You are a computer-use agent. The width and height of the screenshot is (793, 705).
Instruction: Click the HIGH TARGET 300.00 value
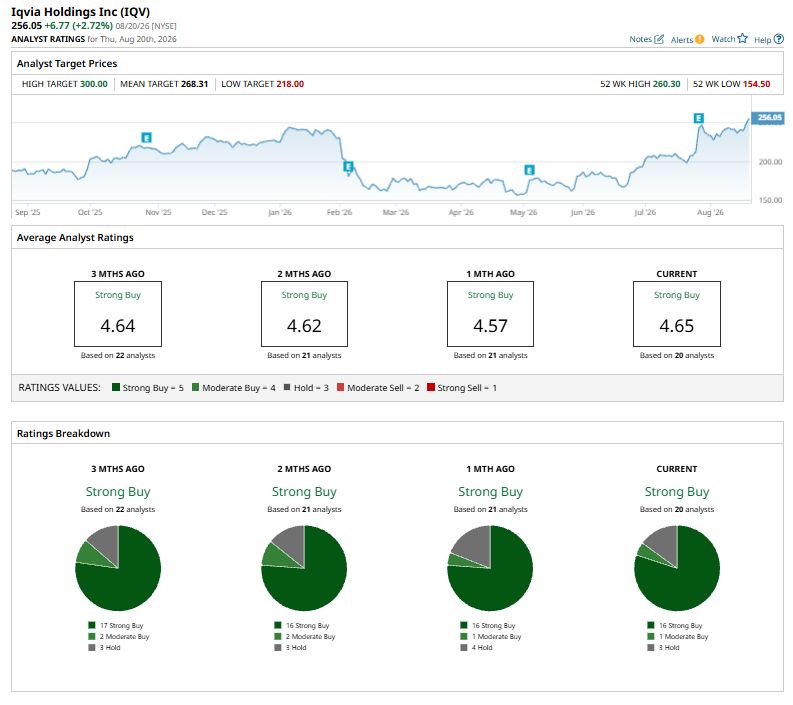click(x=94, y=84)
